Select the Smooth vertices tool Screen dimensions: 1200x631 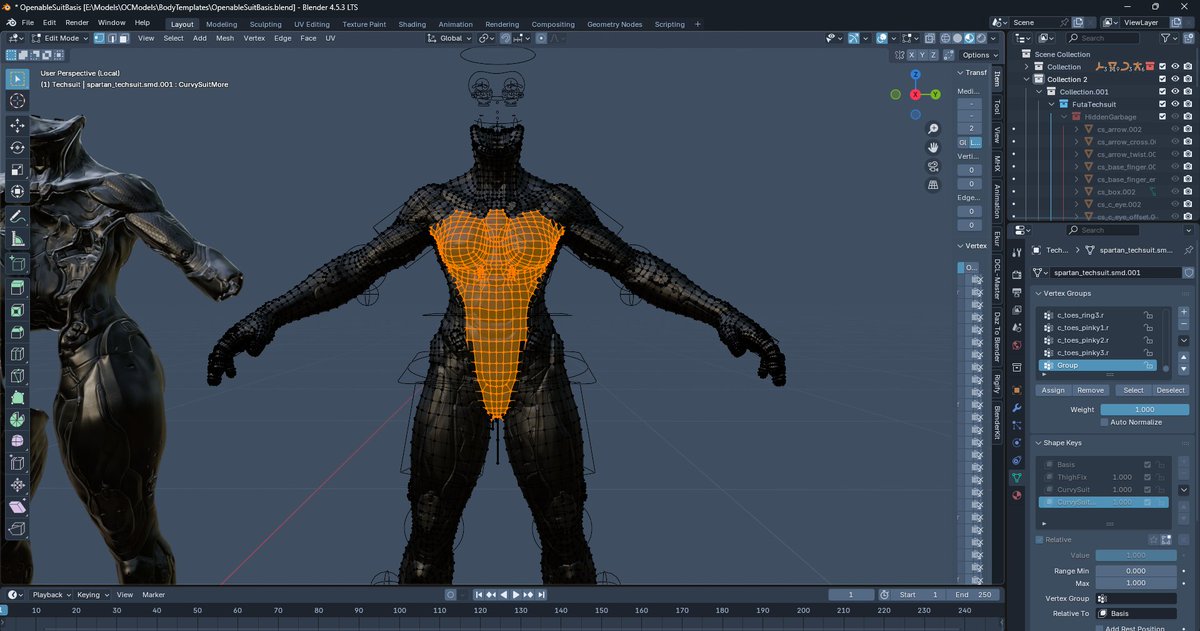(17, 442)
